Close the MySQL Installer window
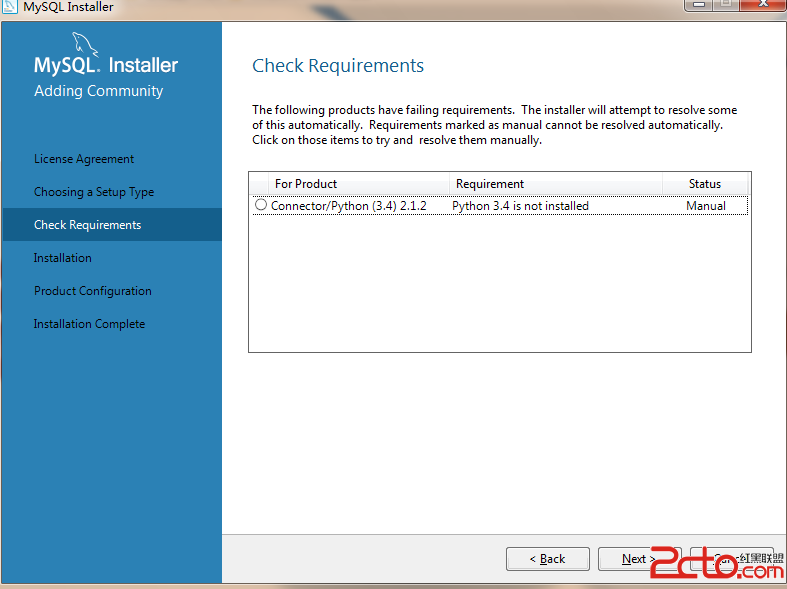This screenshot has height=589, width=787. coord(762,5)
